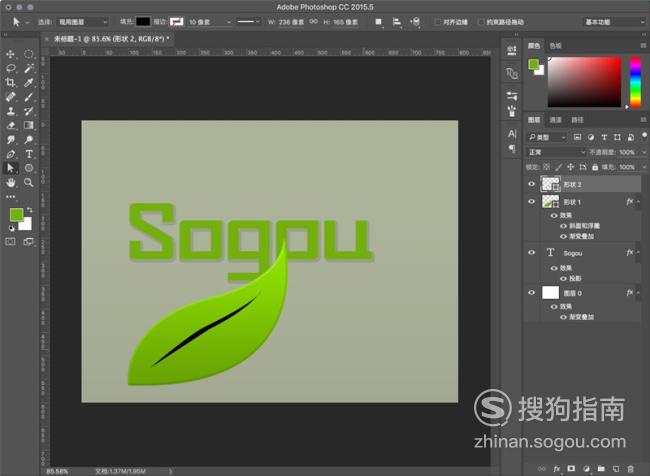Add a layer style with fx button

[x=557, y=469]
